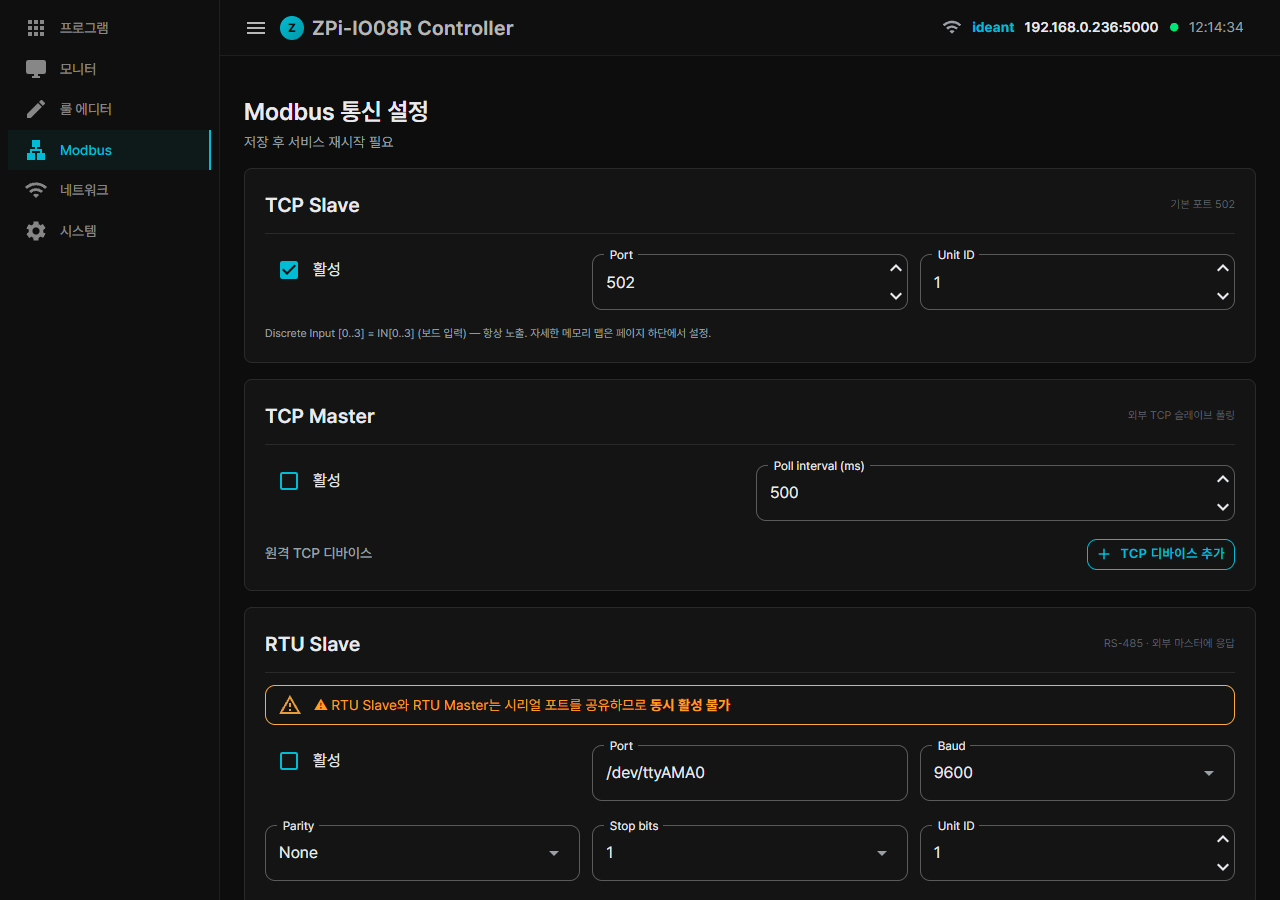Click the ideant network name
Image resolution: width=1280 pixels, height=900 pixels.
(993, 27)
